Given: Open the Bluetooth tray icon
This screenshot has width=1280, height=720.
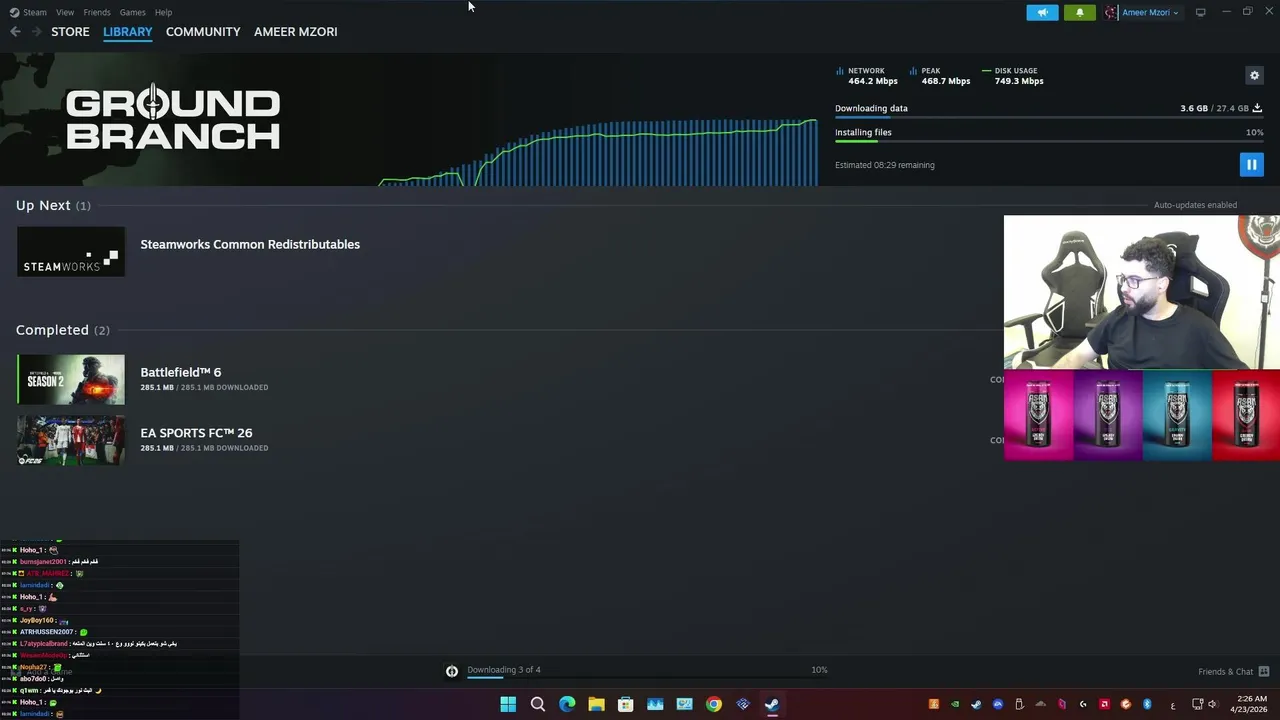Looking at the screenshot, I should point(1147,704).
